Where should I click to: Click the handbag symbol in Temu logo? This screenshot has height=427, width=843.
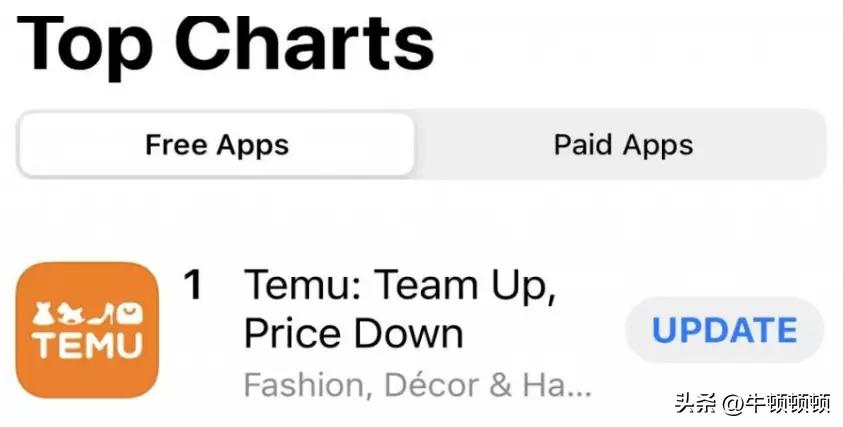pos(130,314)
